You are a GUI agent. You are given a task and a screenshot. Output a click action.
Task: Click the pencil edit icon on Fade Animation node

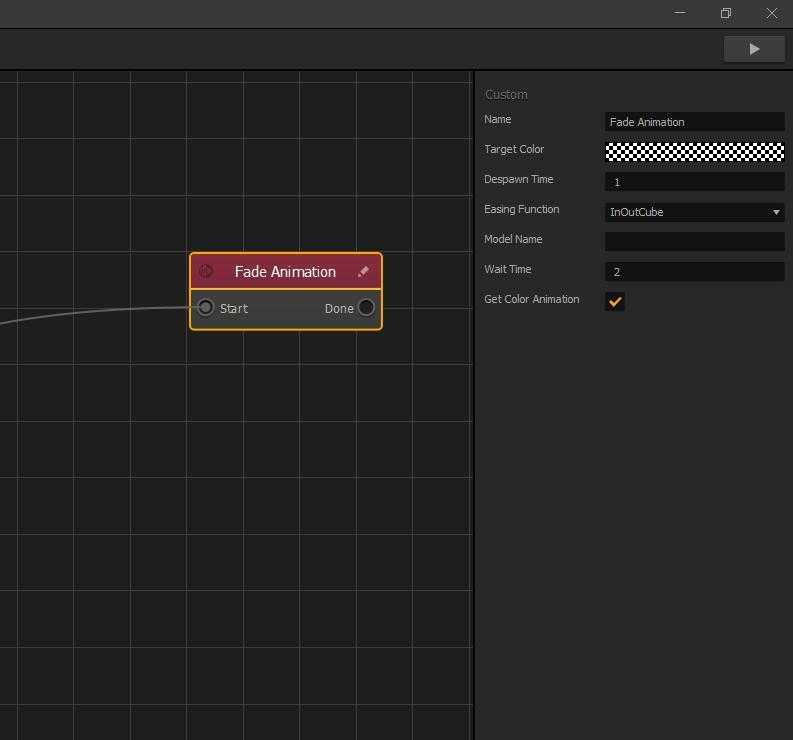363,272
